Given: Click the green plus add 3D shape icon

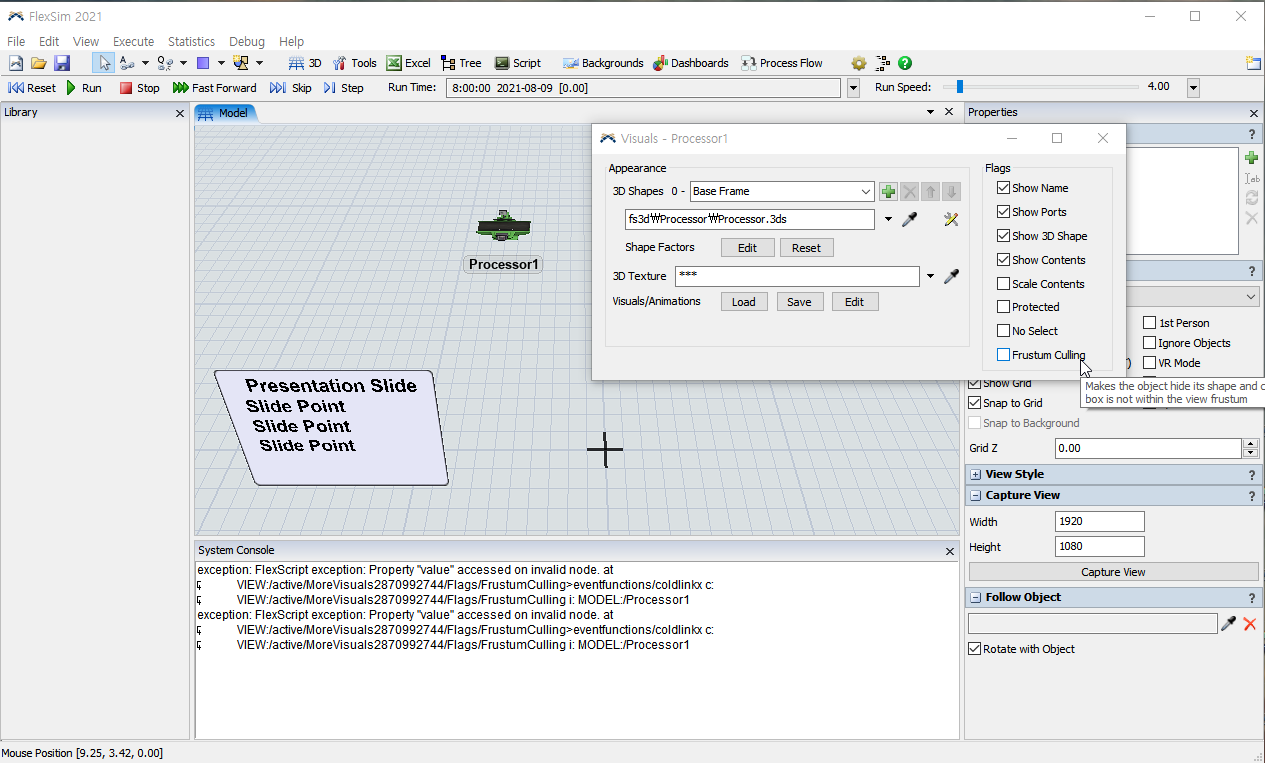Looking at the screenshot, I should [x=888, y=191].
